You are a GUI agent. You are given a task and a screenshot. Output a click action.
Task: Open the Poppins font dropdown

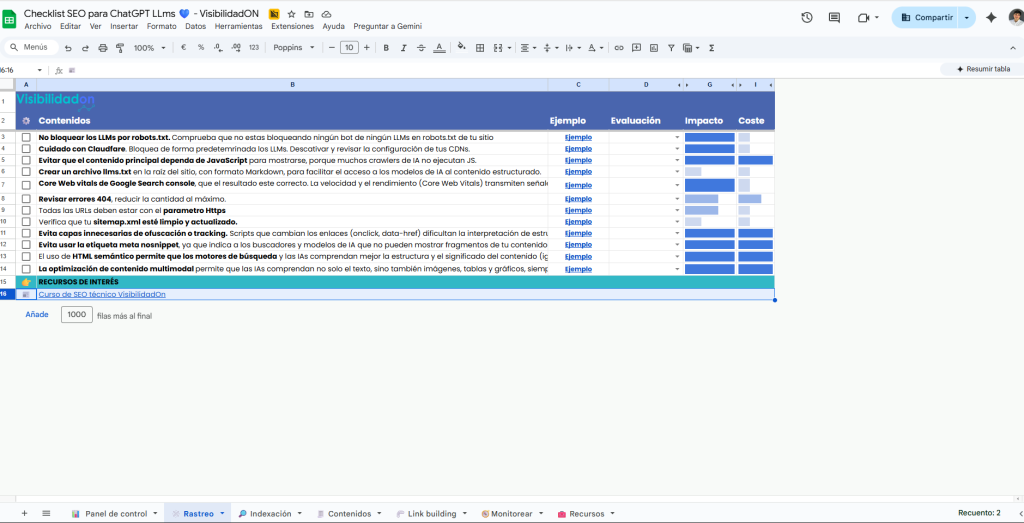294,47
